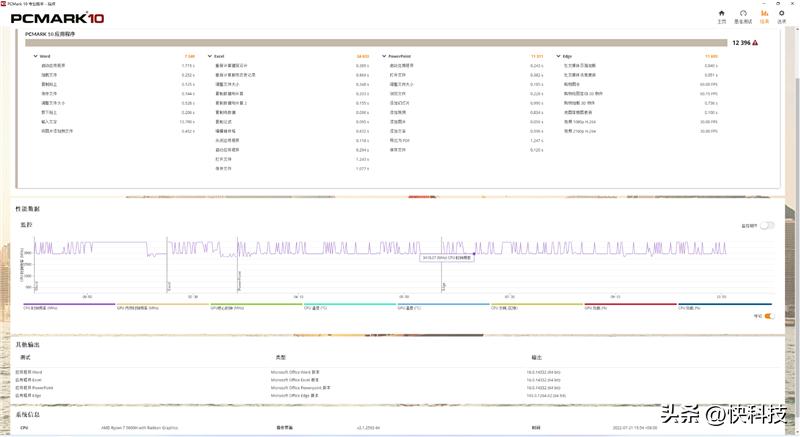The image size is (800, 437).
Task: Click 'Microsoft Office Word 版本' type cell
Action: 295,372
